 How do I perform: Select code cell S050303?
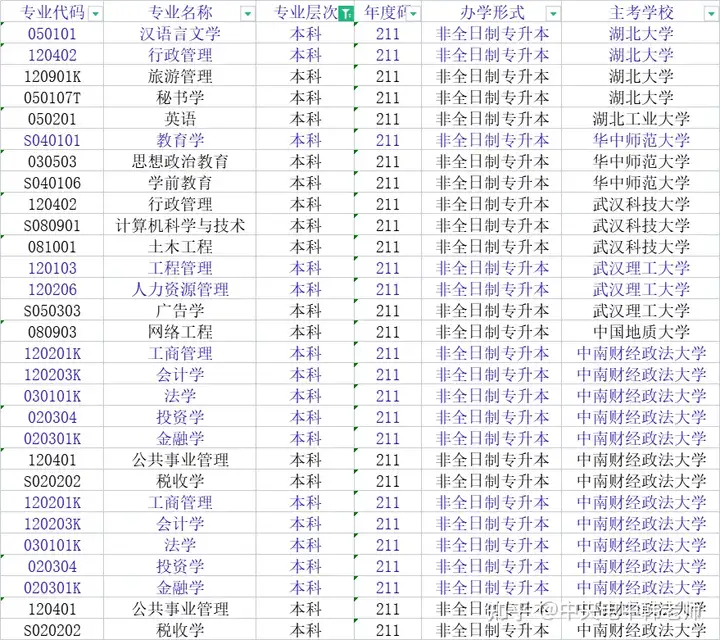point(52,311)
